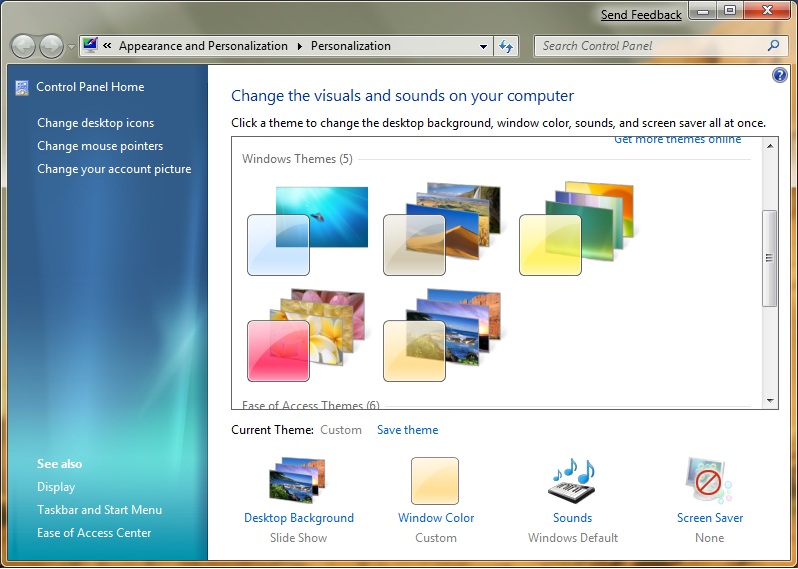Viewport: 798px width, 569px height.
Task: Click the Control Panel icon in address bar
Action: [x=90, y=45]
